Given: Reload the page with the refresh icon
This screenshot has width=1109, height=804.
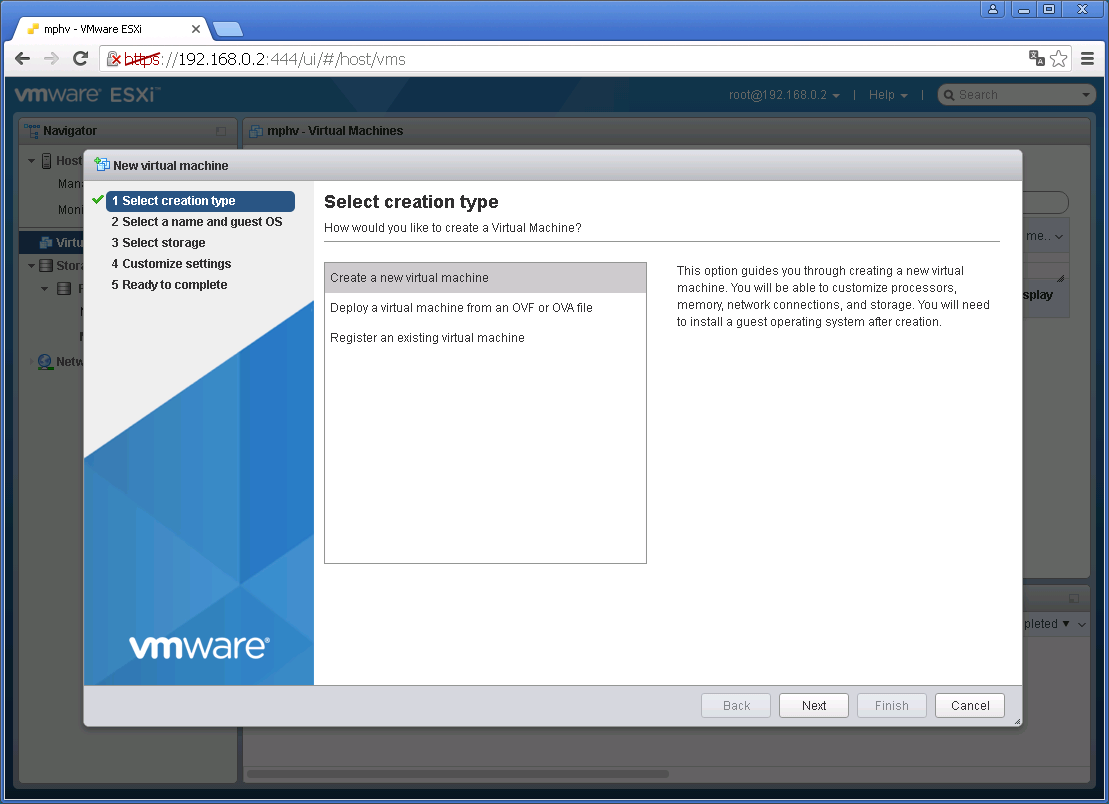Looking at the screenshot, I should (x=81, y=59).
